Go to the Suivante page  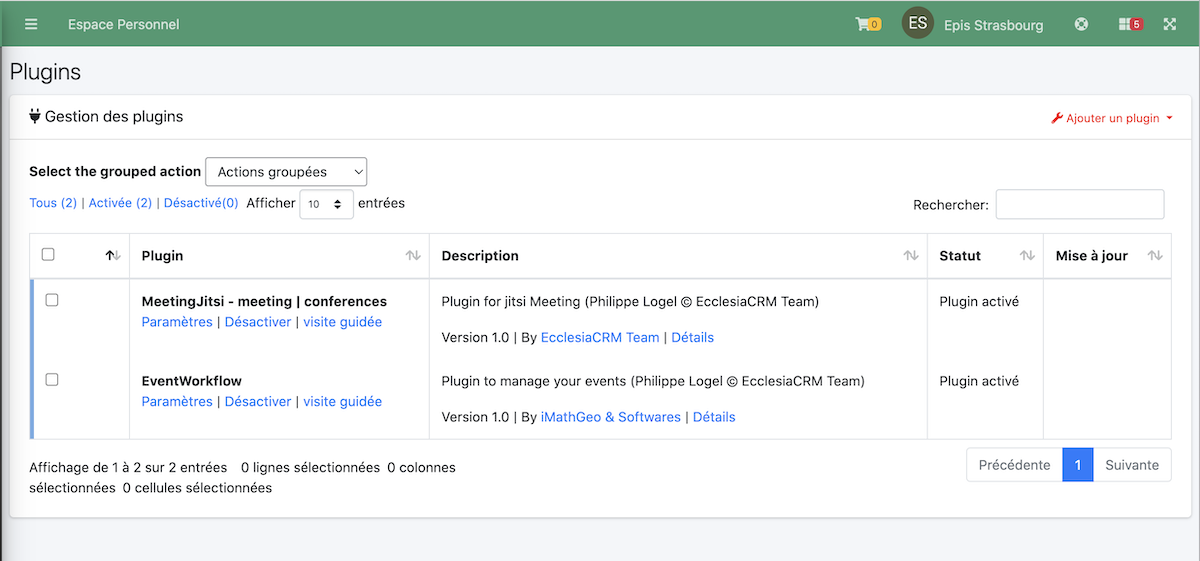click(x=1132, y=465)
